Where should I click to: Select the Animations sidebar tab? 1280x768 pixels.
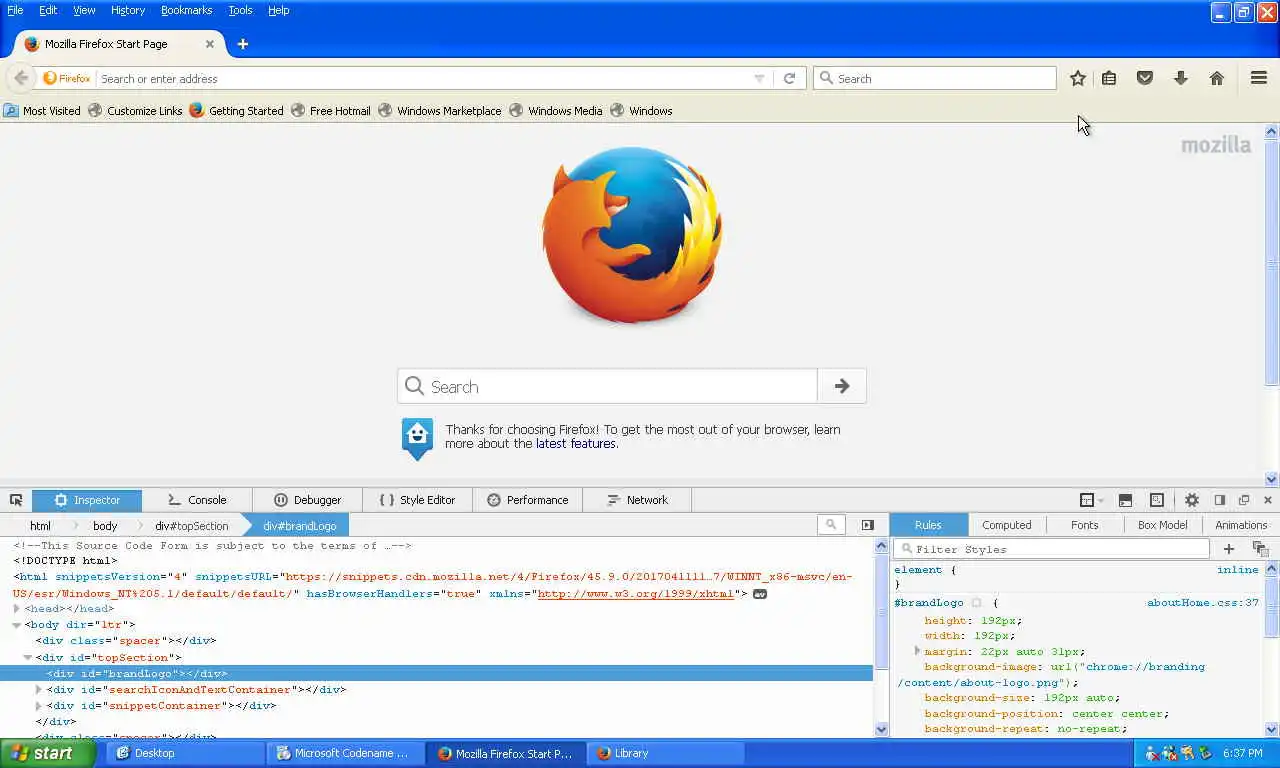coord(1241,525)
